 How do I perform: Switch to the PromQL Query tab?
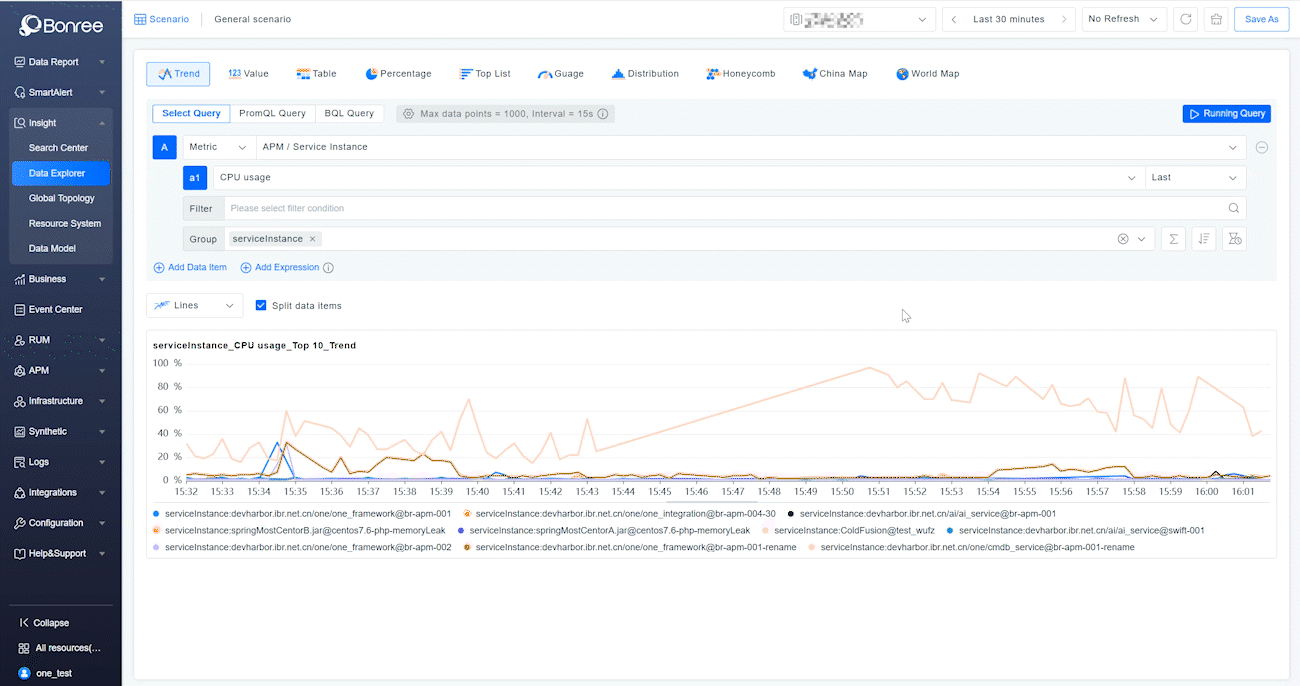click(272, 113)
